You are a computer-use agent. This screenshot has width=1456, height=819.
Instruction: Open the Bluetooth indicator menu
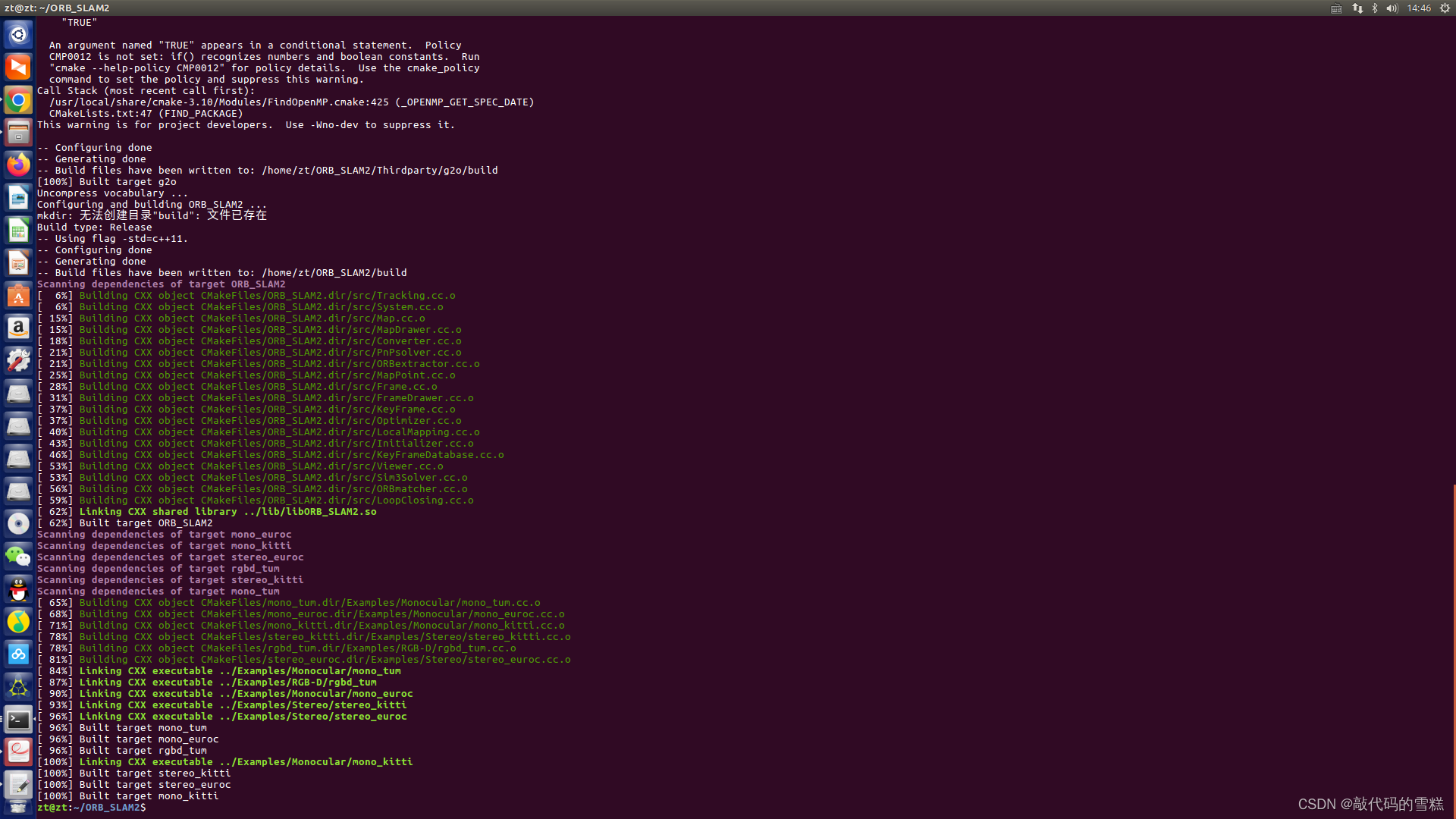[1375, 8]
